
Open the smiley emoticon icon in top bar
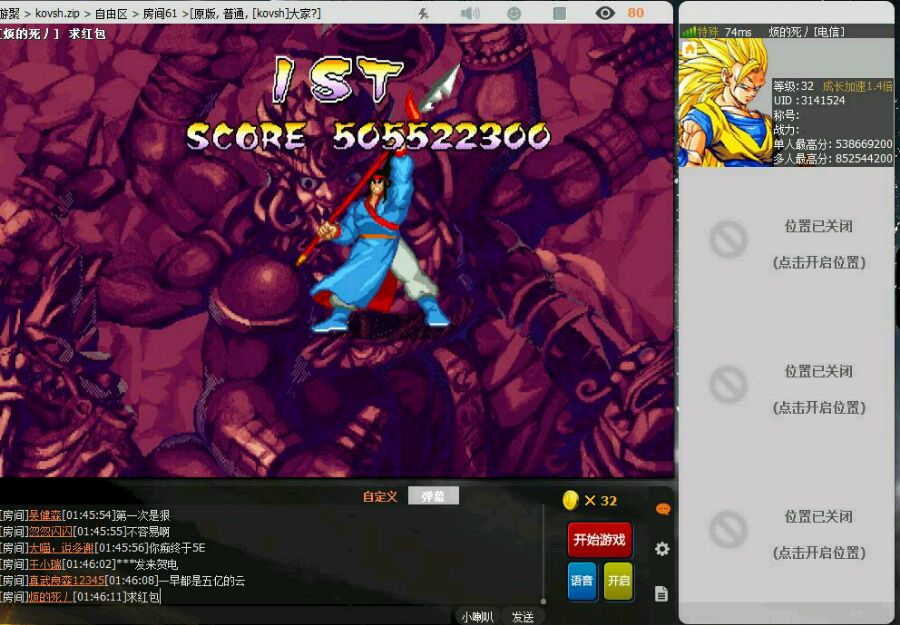(x=514, y=13)
